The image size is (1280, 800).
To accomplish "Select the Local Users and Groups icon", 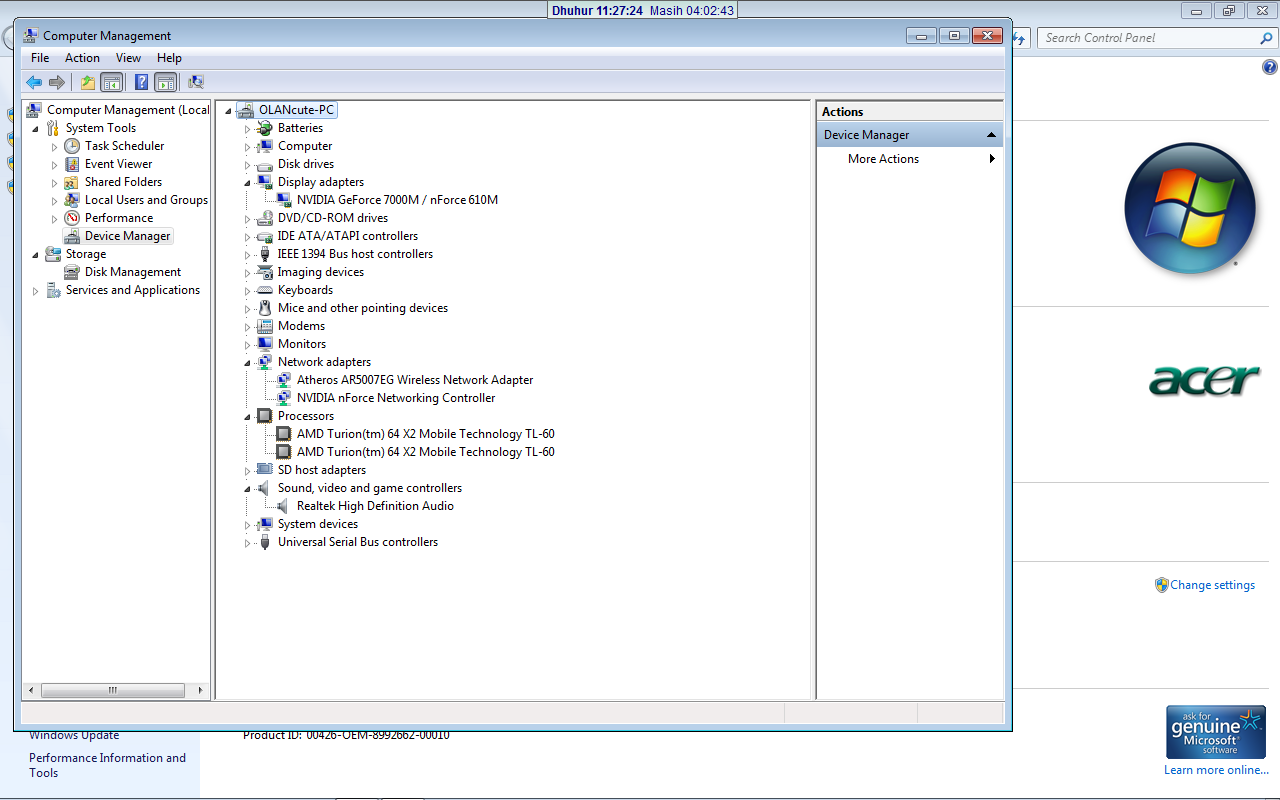I will point(72,200).
